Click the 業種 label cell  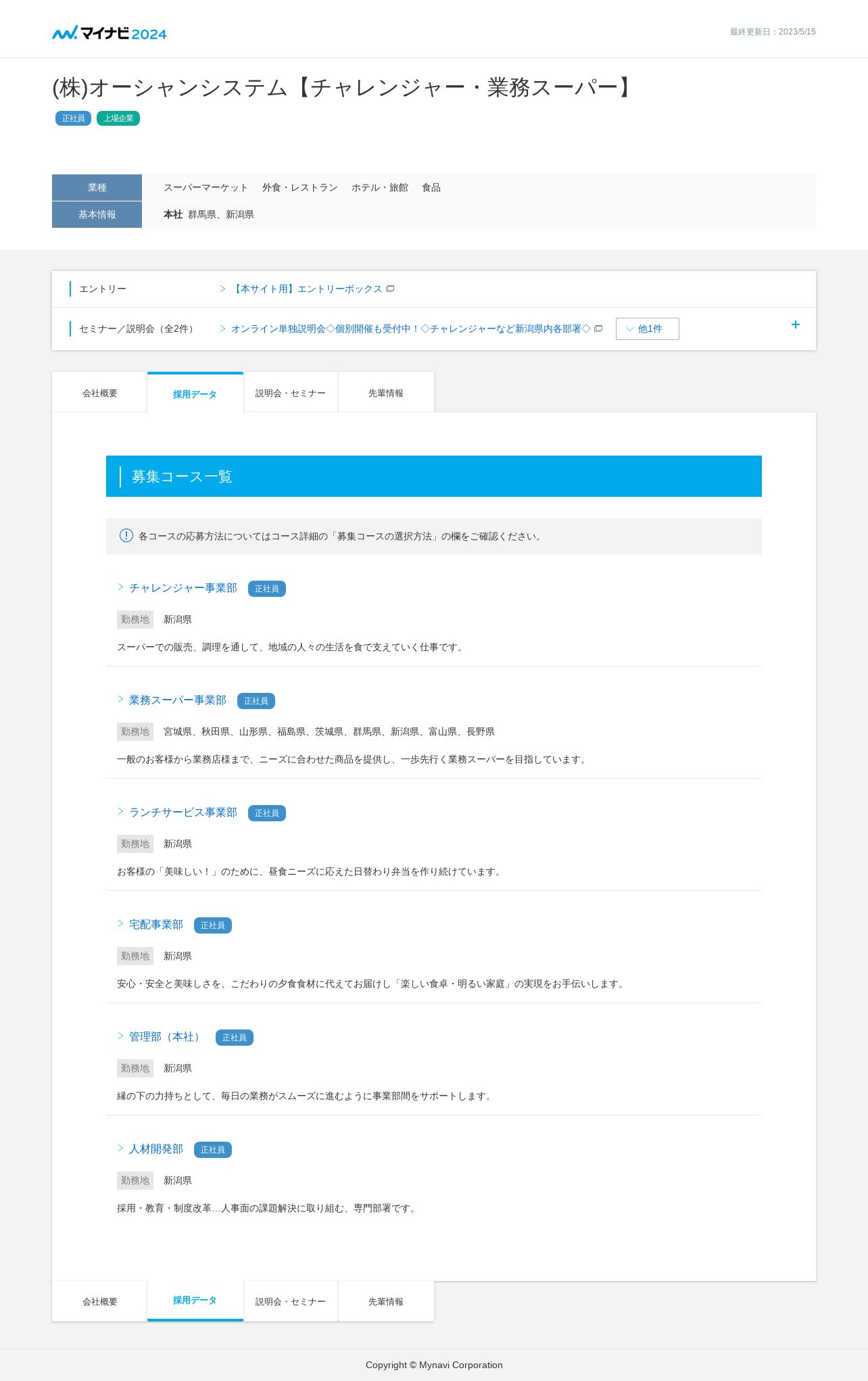(x=97, y=187)
